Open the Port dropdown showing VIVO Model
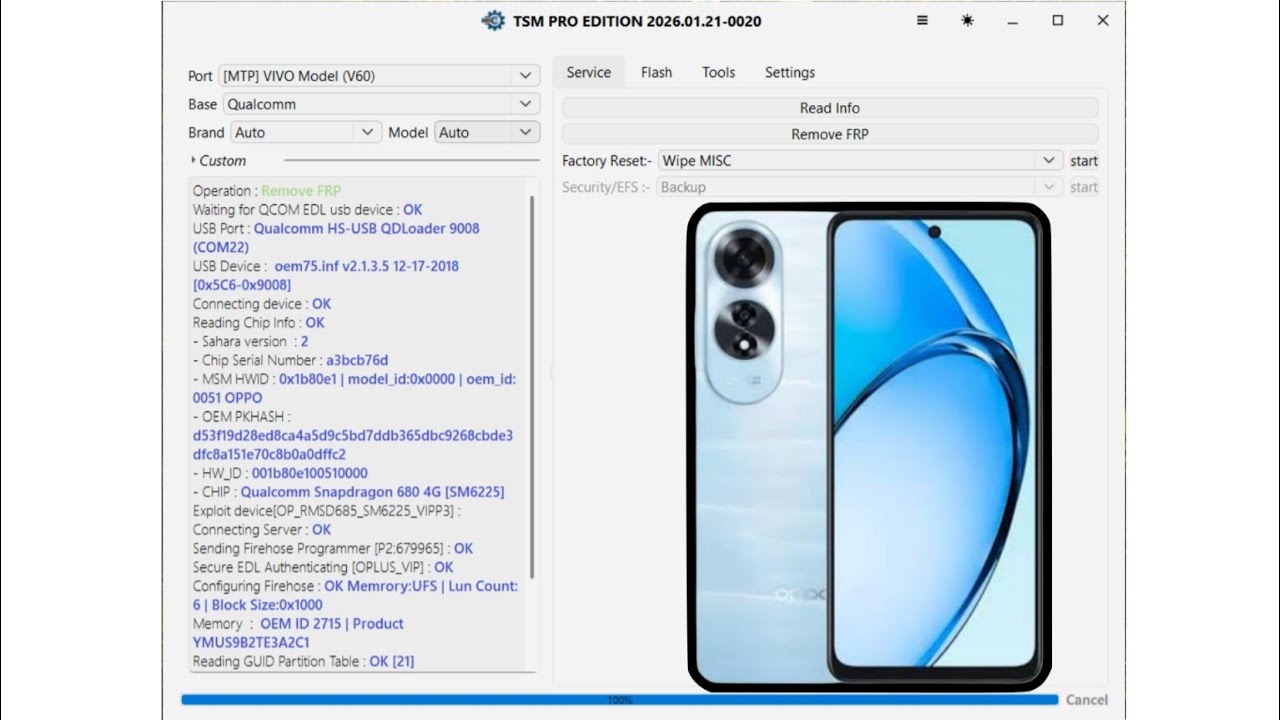 tap(379, 75)
